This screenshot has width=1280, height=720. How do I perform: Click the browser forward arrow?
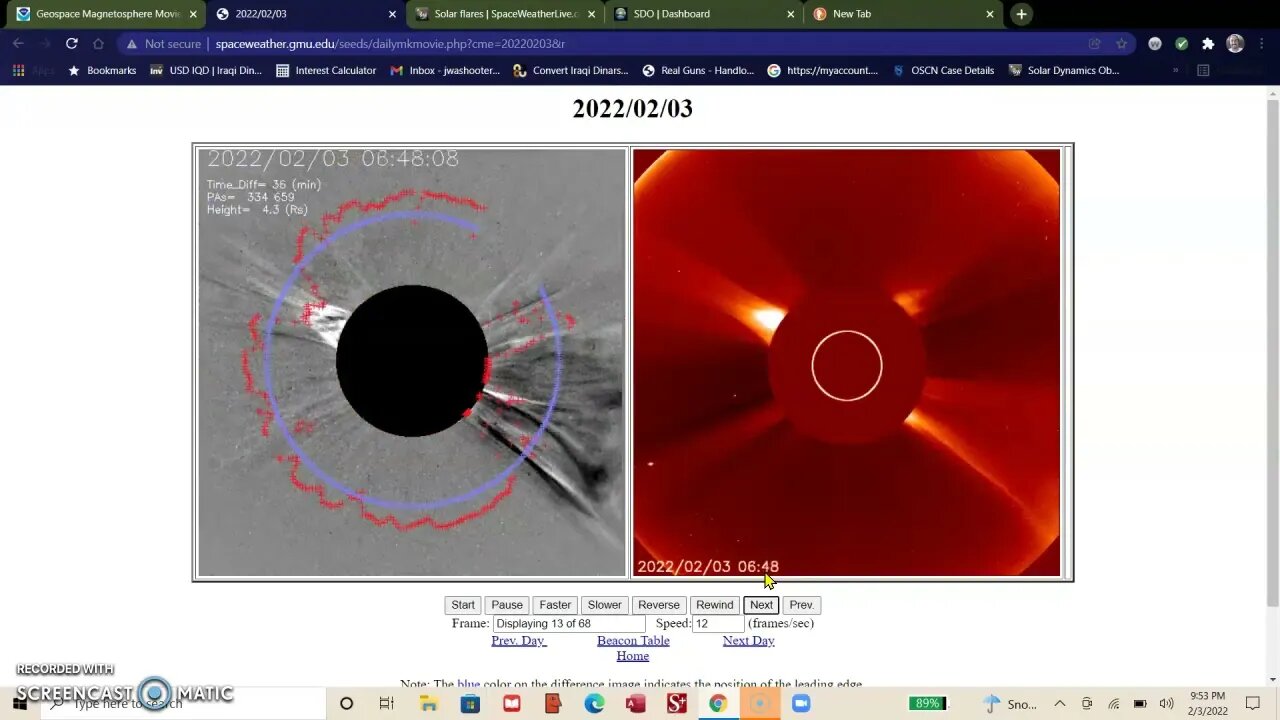pos(44,44)
